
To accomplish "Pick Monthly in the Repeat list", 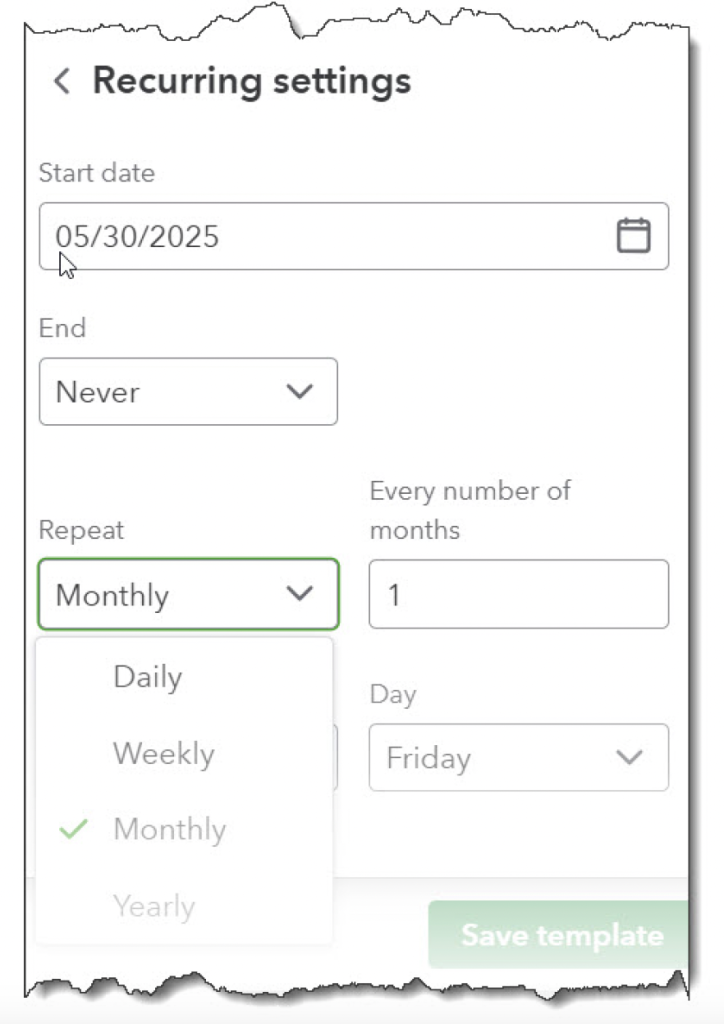I will click(170, 829).
